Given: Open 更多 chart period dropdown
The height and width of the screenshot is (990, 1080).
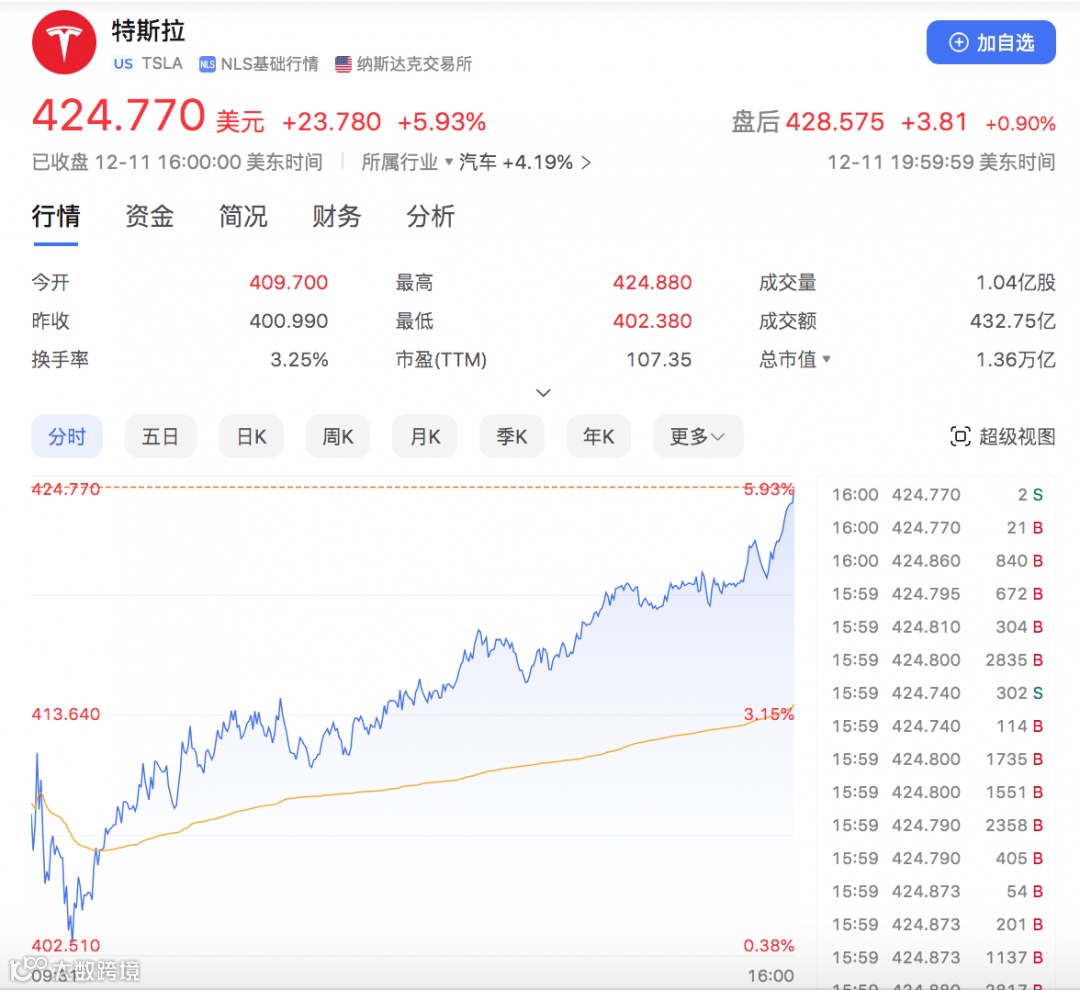Looking at the screenshot, I should coord(698,436).
